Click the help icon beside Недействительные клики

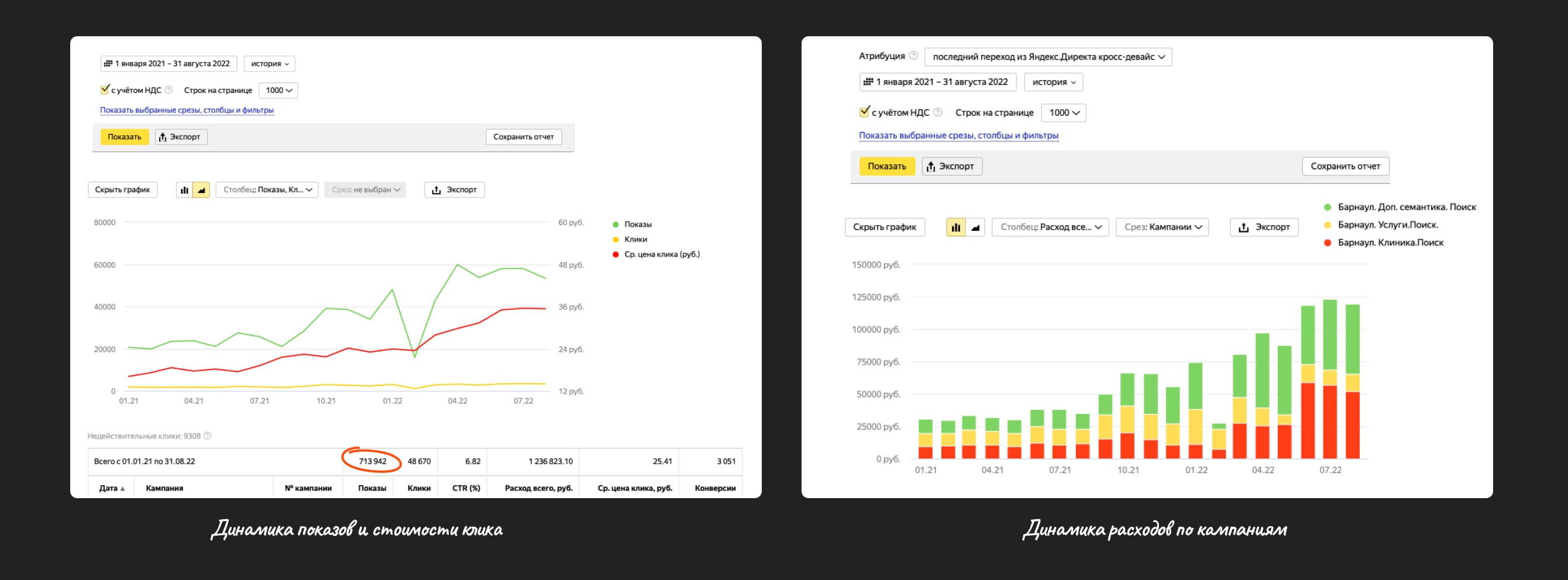pos(208,436)
